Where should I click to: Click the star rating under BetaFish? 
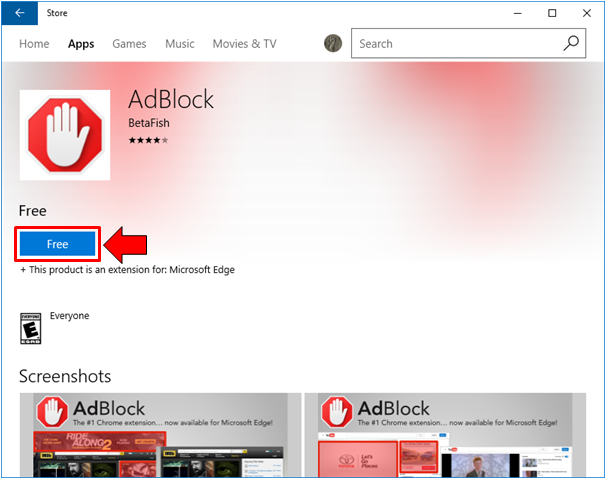pos(148,140)
